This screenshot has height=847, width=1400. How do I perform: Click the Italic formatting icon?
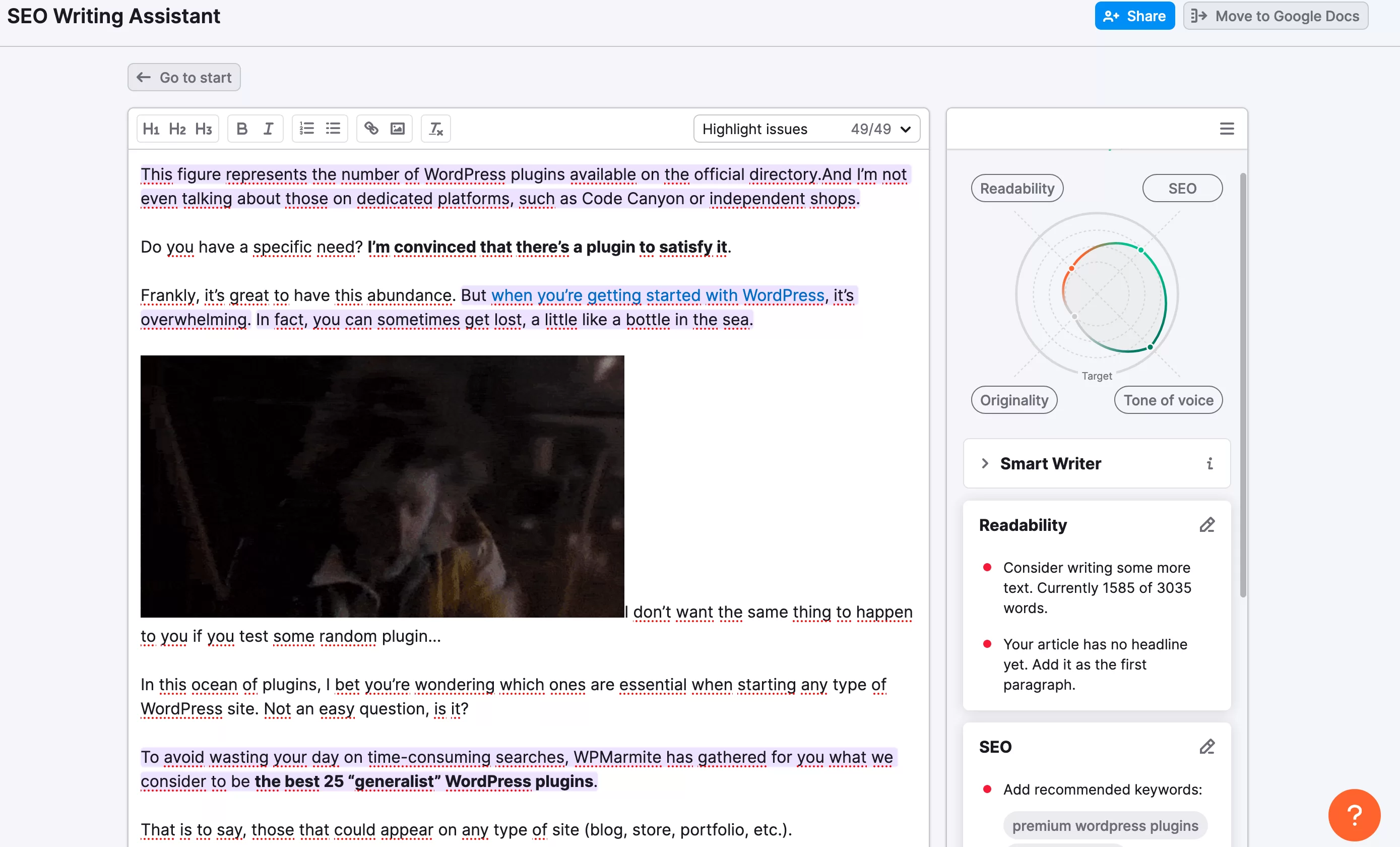point(268,128)
